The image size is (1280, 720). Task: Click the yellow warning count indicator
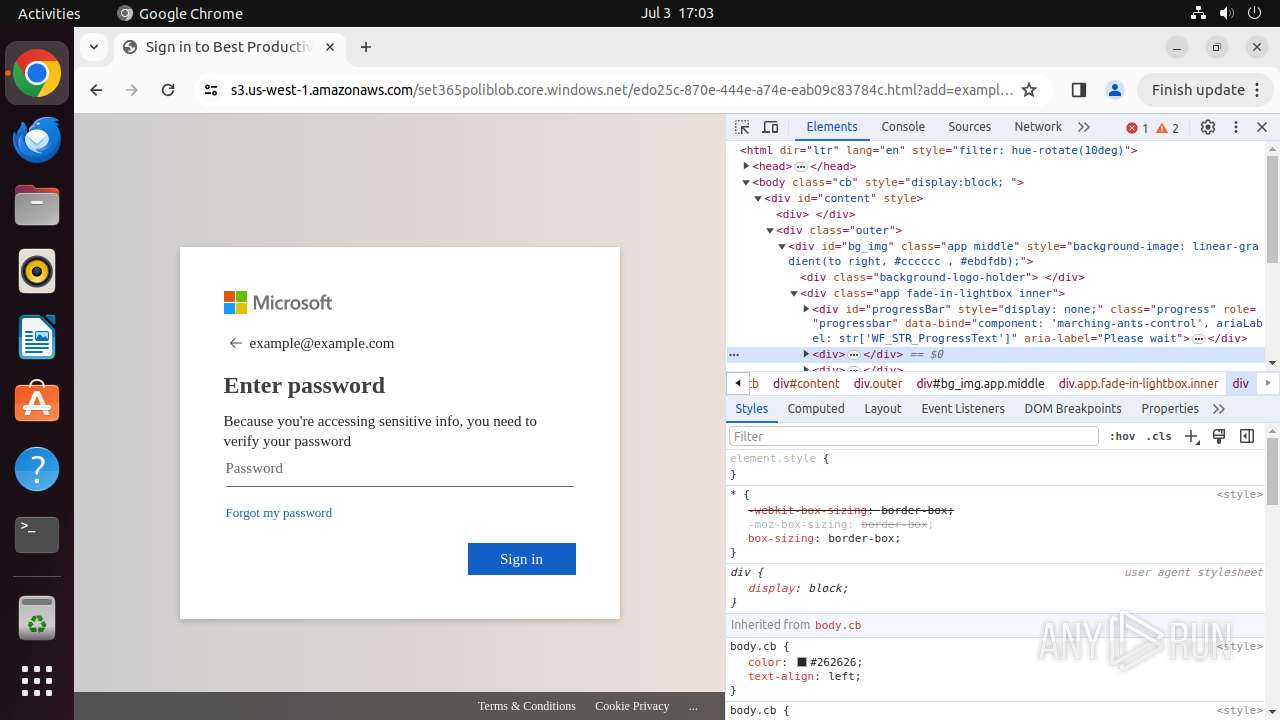point(1168,128)
